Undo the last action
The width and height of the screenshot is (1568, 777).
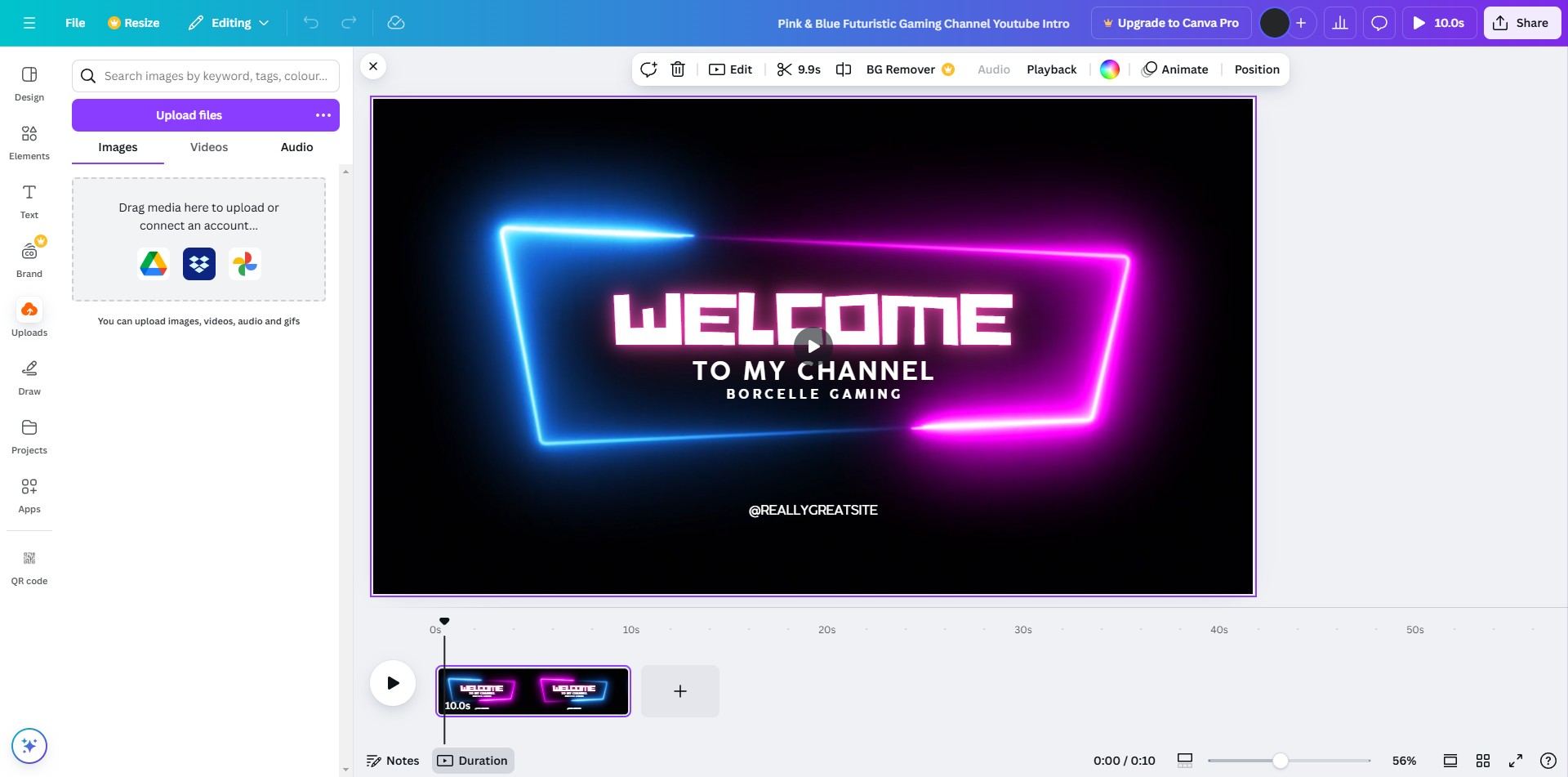[x=311, y=23]
